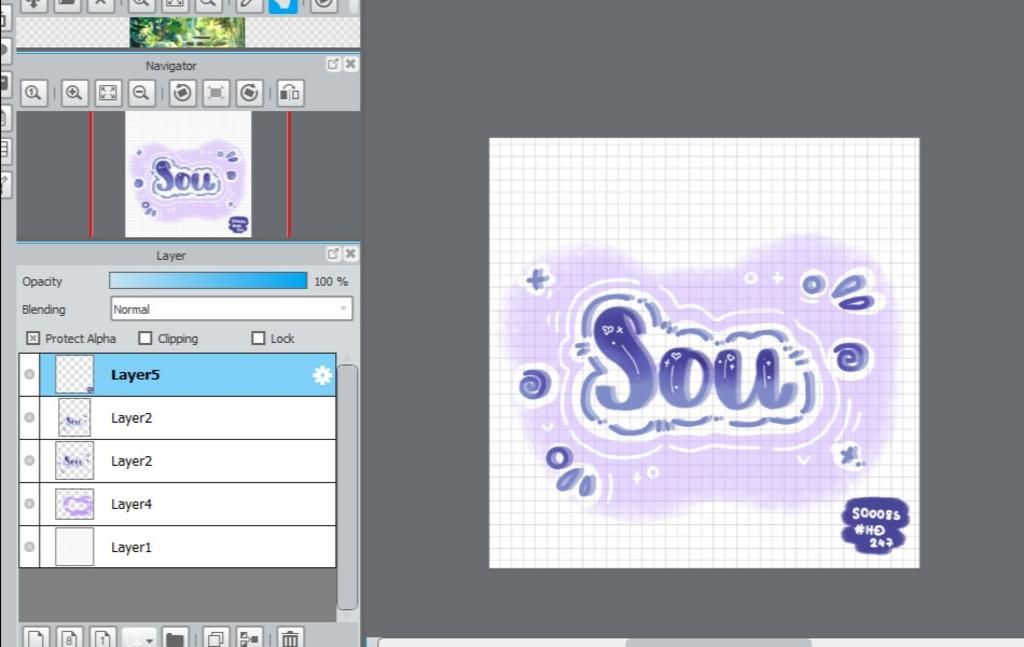
Task: Open Layer5 settings gear
Action: [x=322, y=375]
